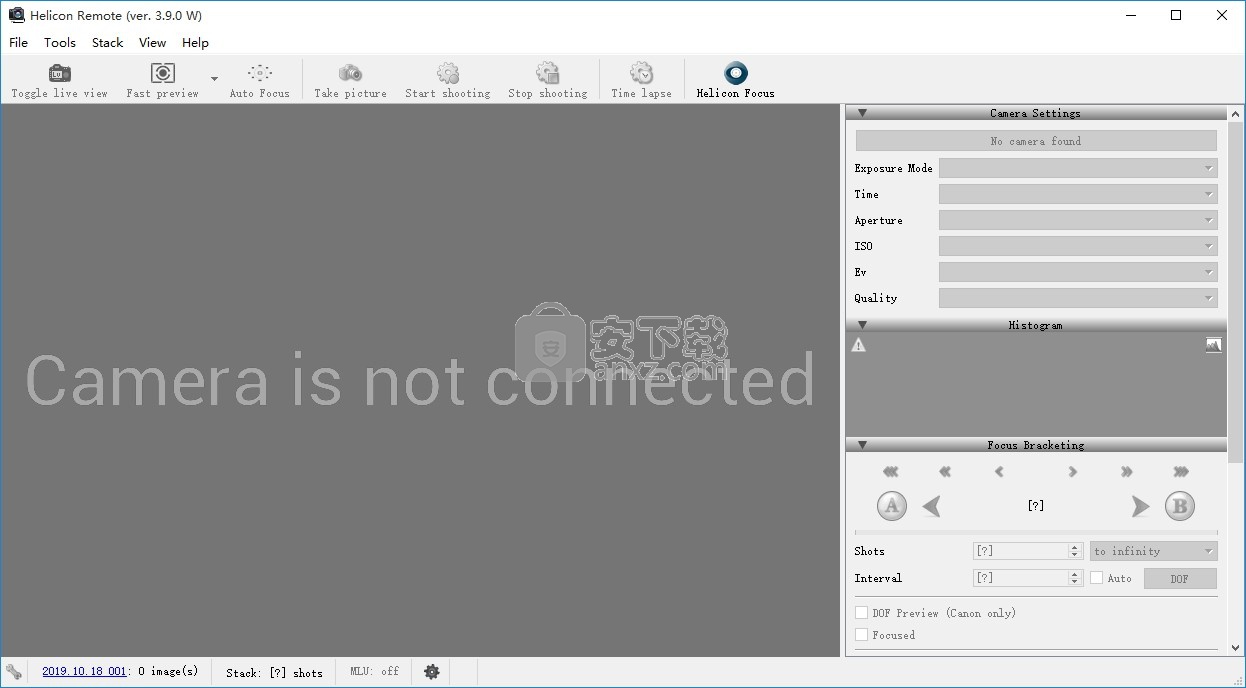Open the Aperture dropdown
Image resolution: width=1246 pixels, height=688 pixels.
coord(1078,220)
